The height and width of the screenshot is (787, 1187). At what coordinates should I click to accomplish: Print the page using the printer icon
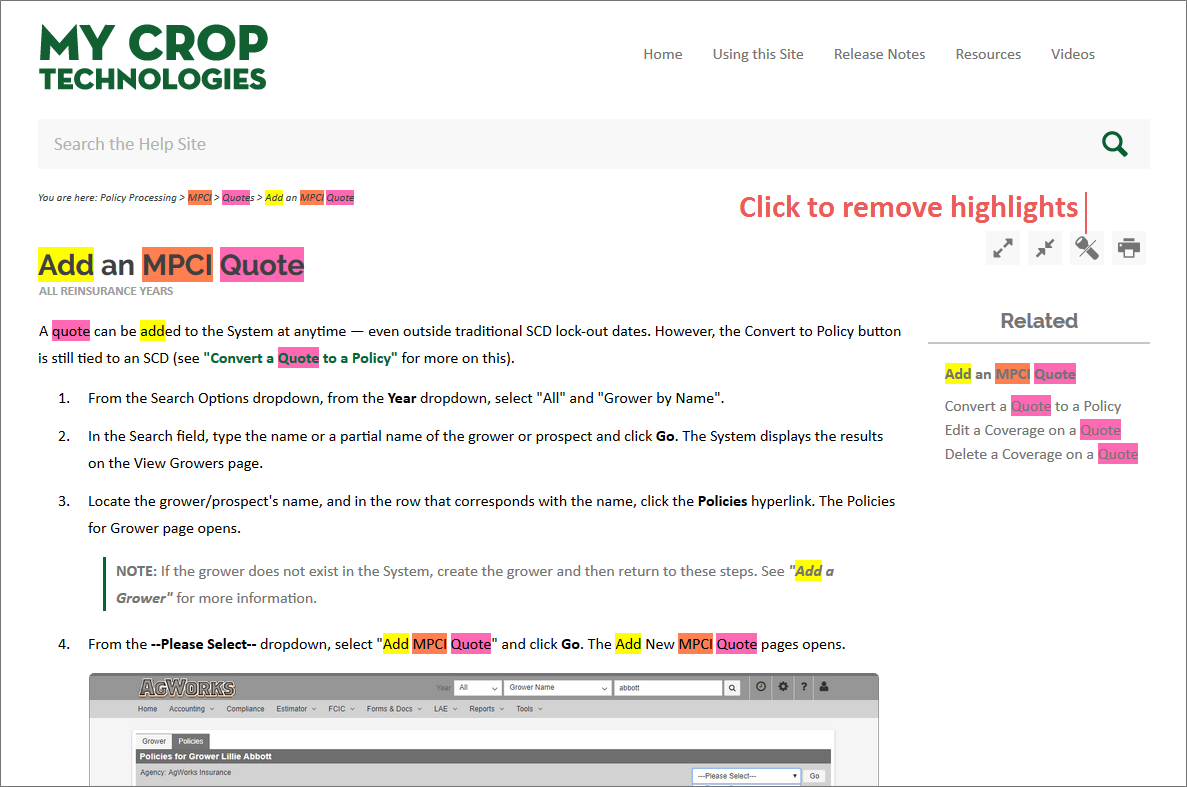click(1129, 248)
